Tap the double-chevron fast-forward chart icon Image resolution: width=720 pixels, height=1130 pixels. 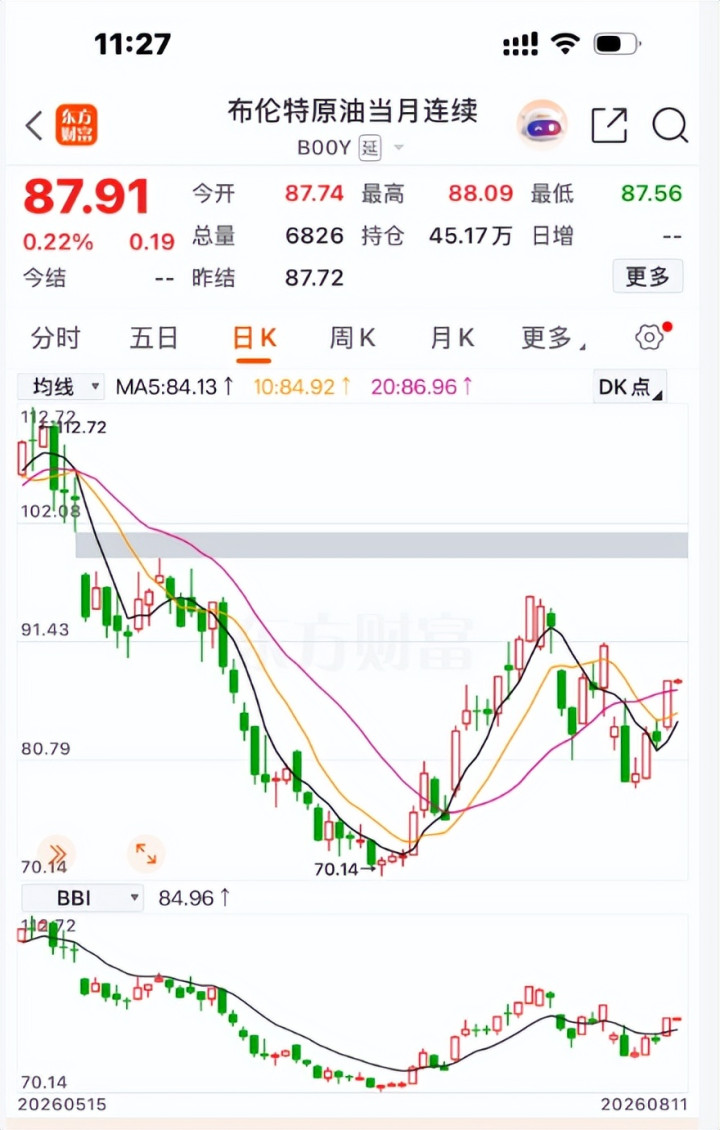[x=56, y=854]
